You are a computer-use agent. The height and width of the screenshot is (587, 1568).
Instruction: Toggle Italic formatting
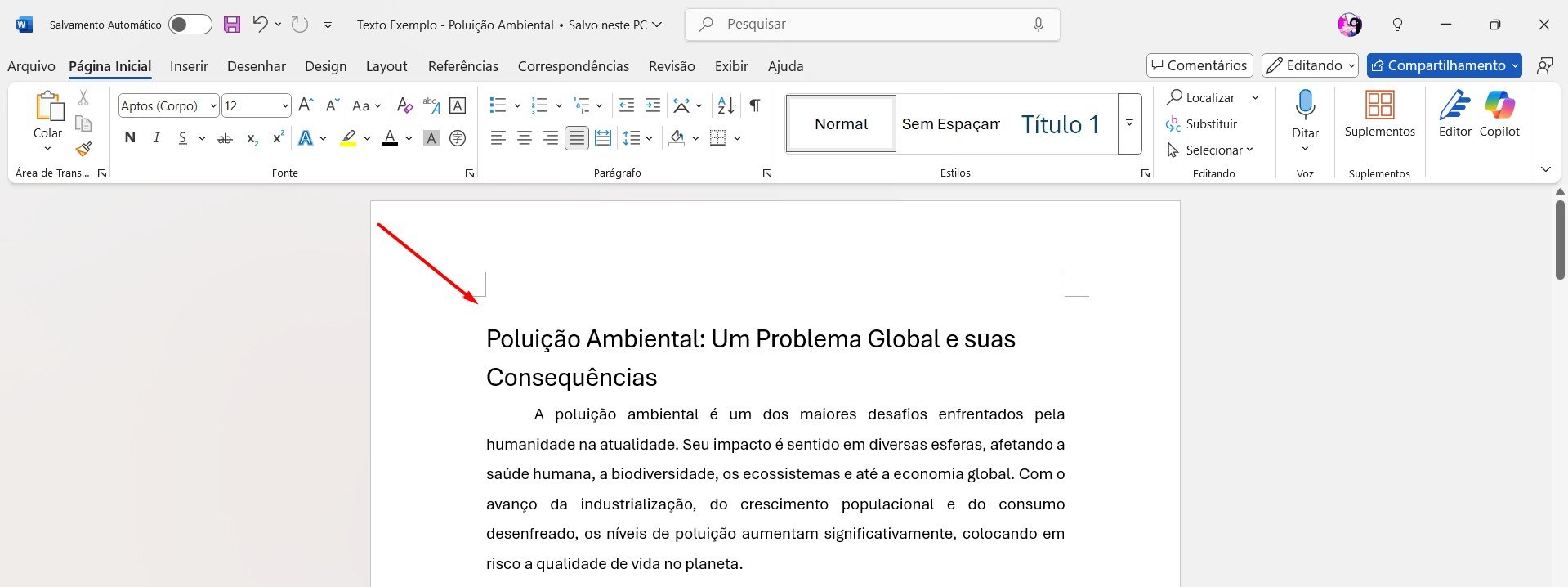[x=156, y=138]
